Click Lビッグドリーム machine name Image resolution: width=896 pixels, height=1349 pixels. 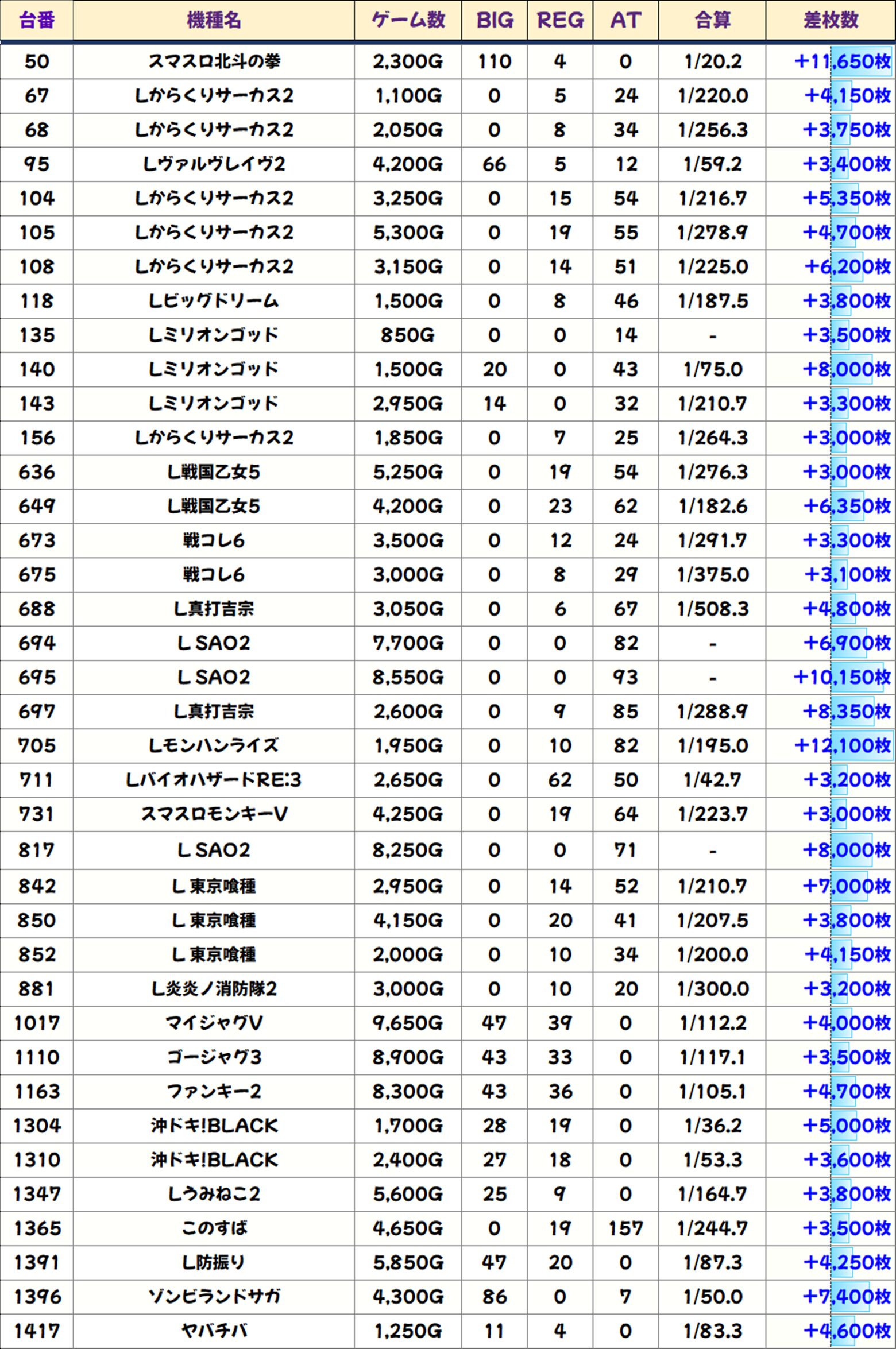(214, 301)
